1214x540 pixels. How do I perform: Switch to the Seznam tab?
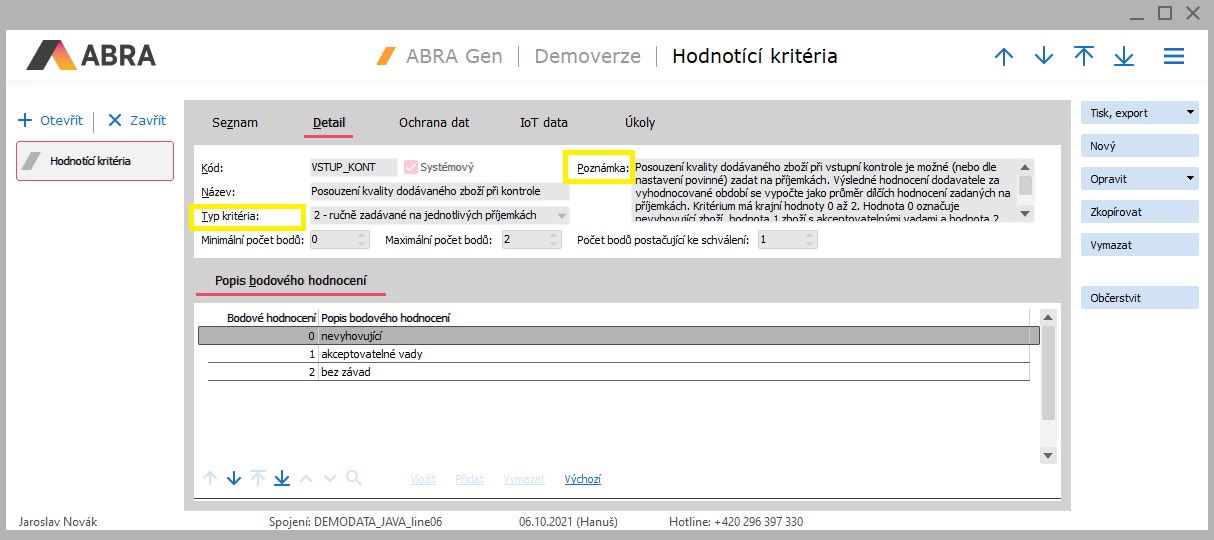point(235,123)
